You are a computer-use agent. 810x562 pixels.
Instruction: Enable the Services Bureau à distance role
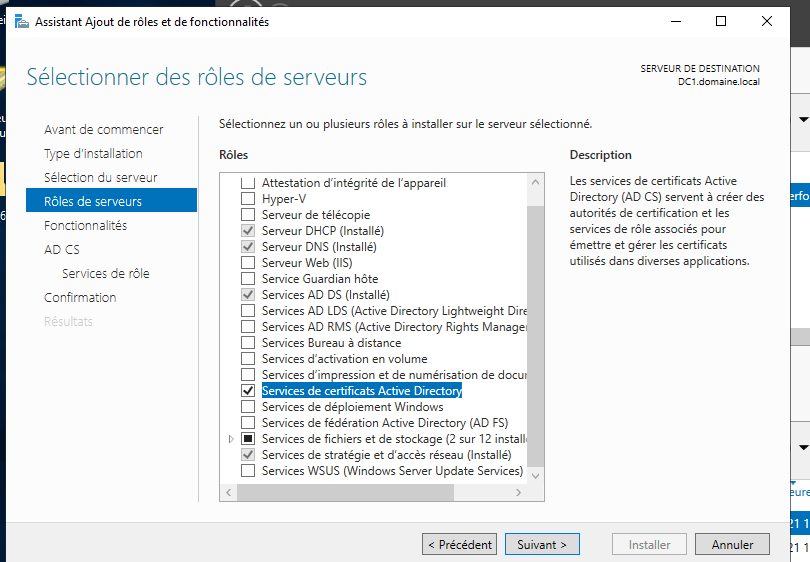pos(248,343)
